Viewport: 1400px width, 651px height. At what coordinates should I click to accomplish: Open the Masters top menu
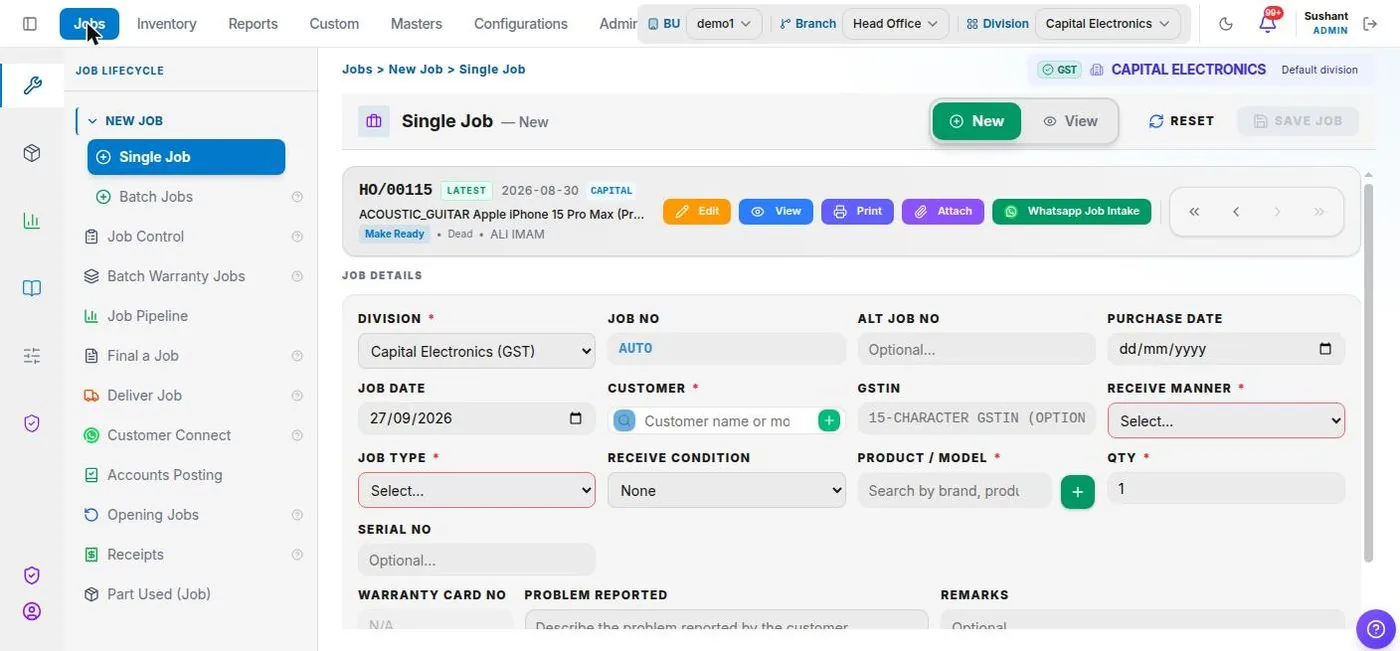pyautogui.click(x=416, y=24)
